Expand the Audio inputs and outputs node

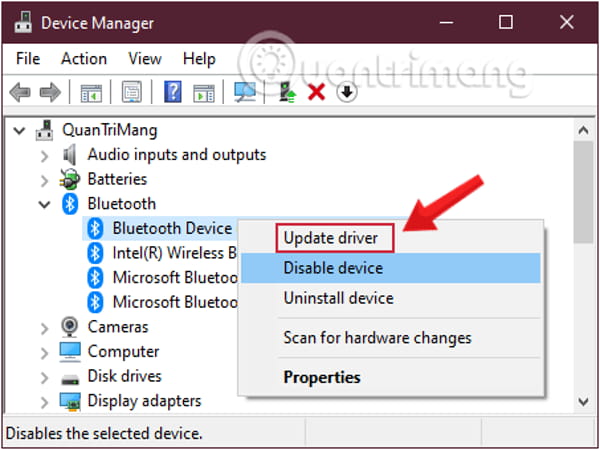44,156
